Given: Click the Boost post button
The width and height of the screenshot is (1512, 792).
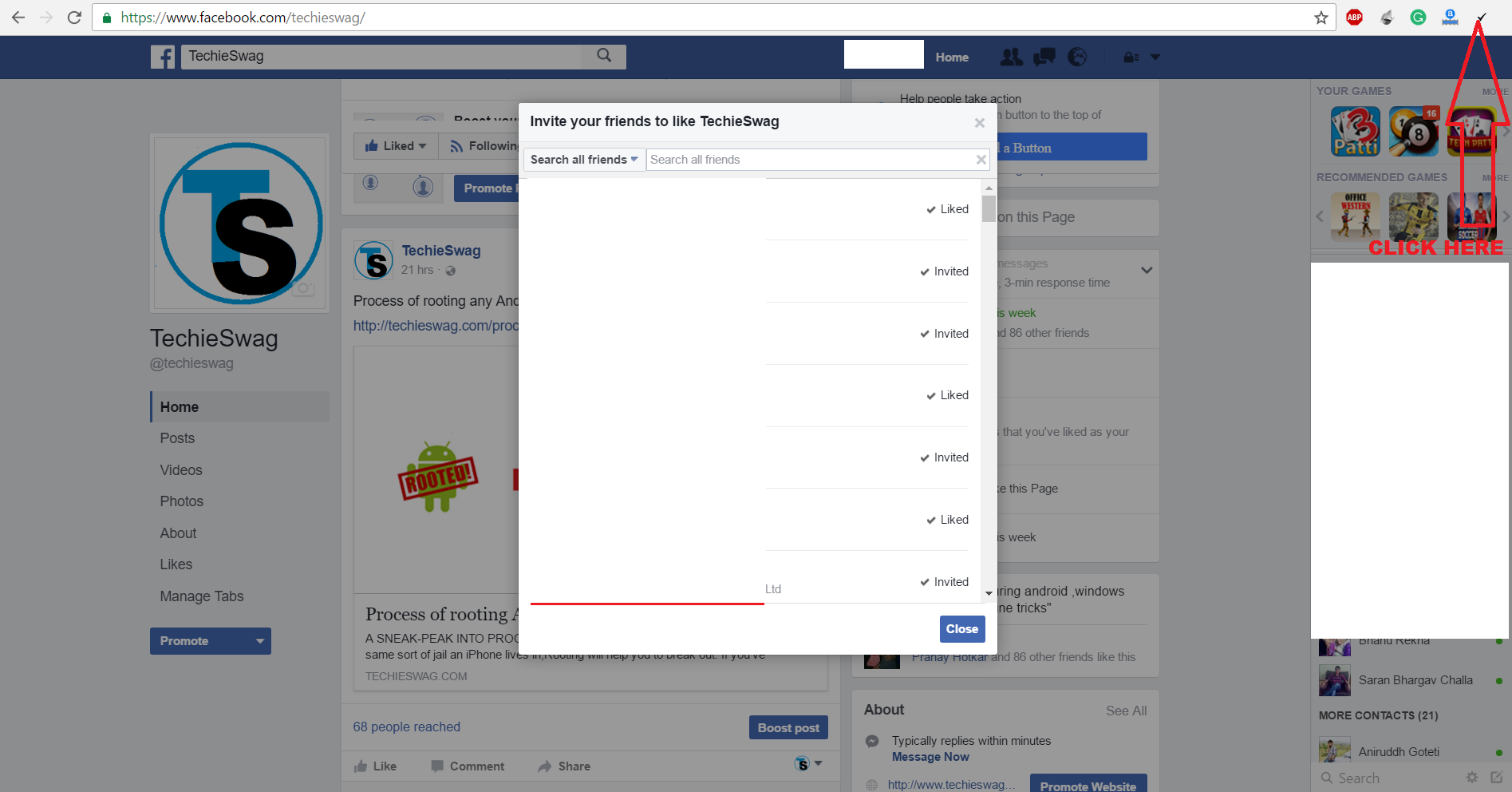Looking at the screenshot, I should click(x=788, y=727).
